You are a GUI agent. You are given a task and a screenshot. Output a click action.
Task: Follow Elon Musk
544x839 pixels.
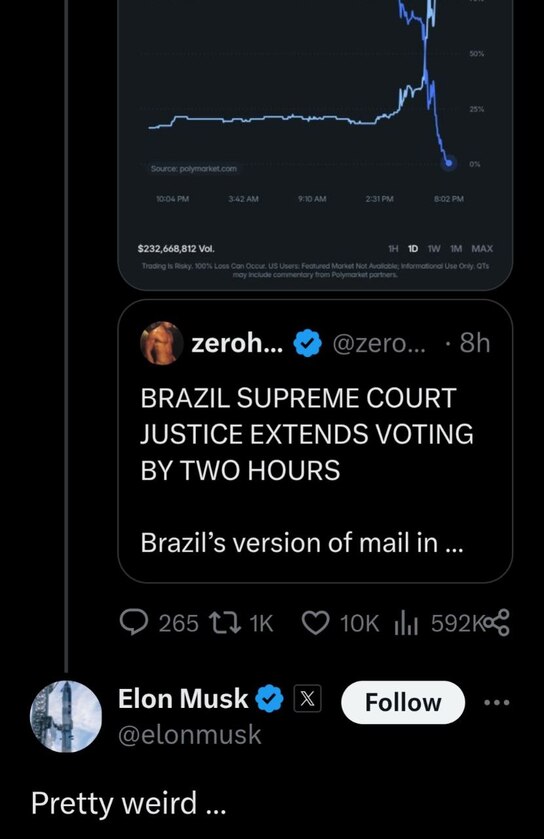click(x=403, y=702)
